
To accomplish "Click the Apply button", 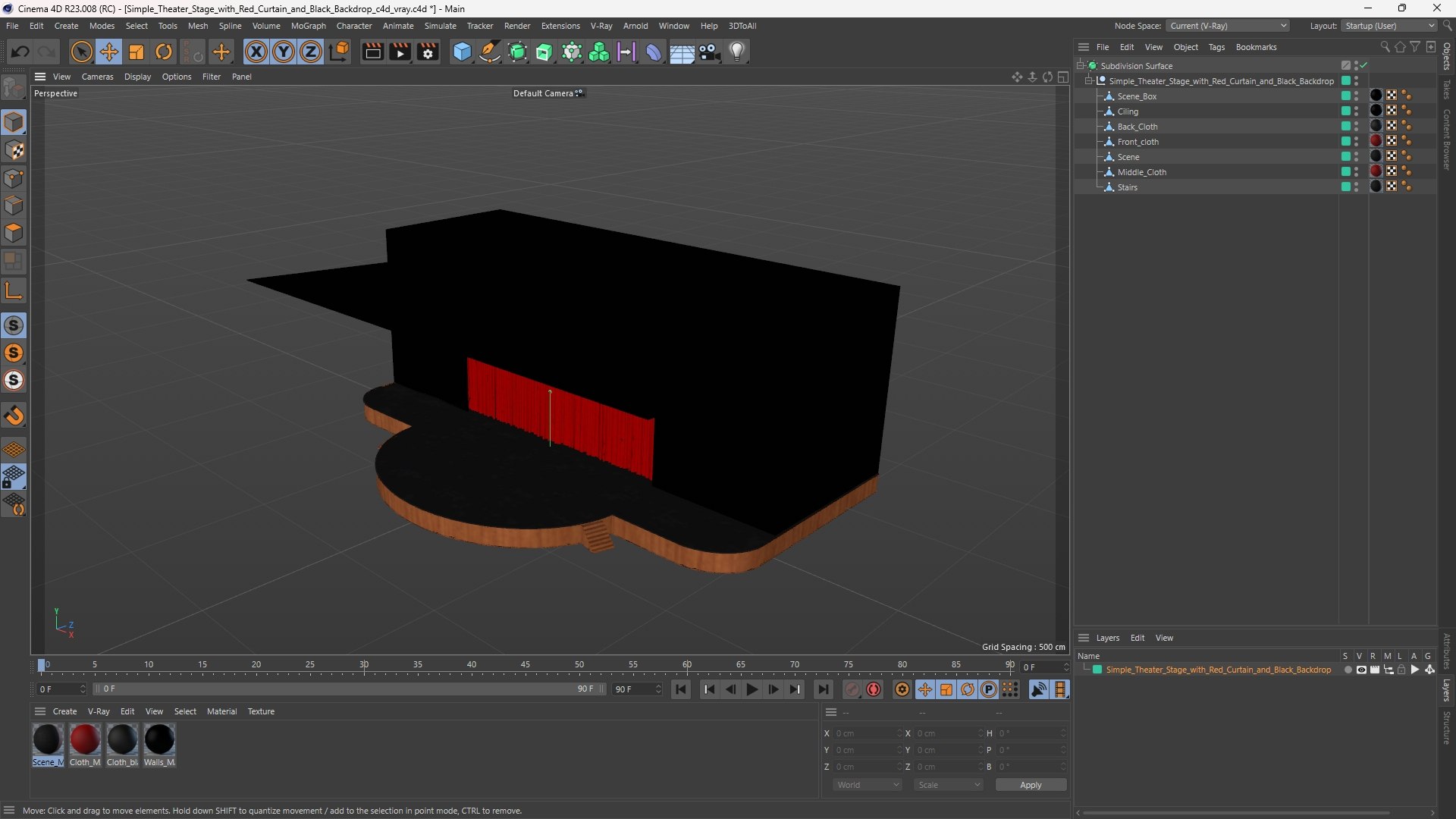I will point(1031,785).
